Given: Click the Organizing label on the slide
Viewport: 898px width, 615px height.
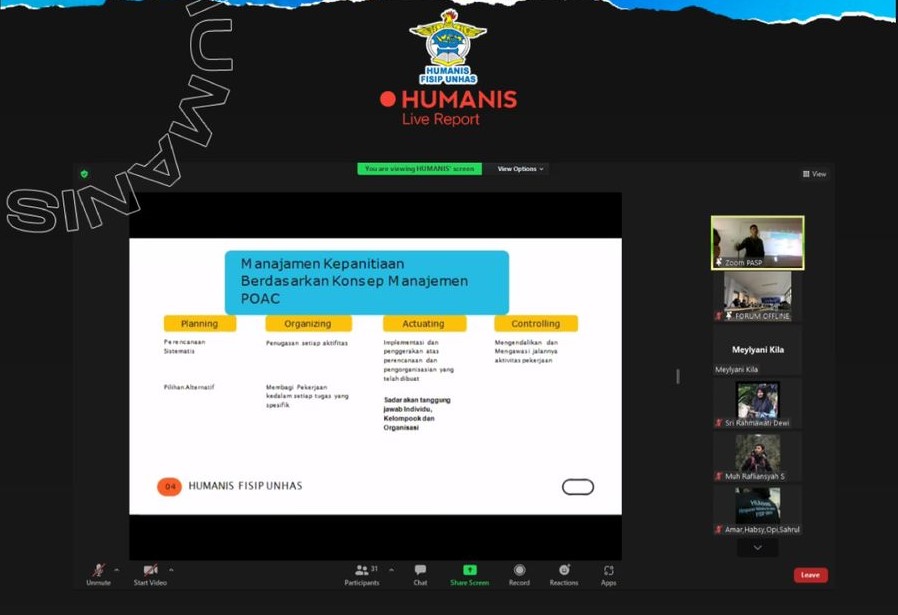Looking at the screenshot, I should [308, 324].
